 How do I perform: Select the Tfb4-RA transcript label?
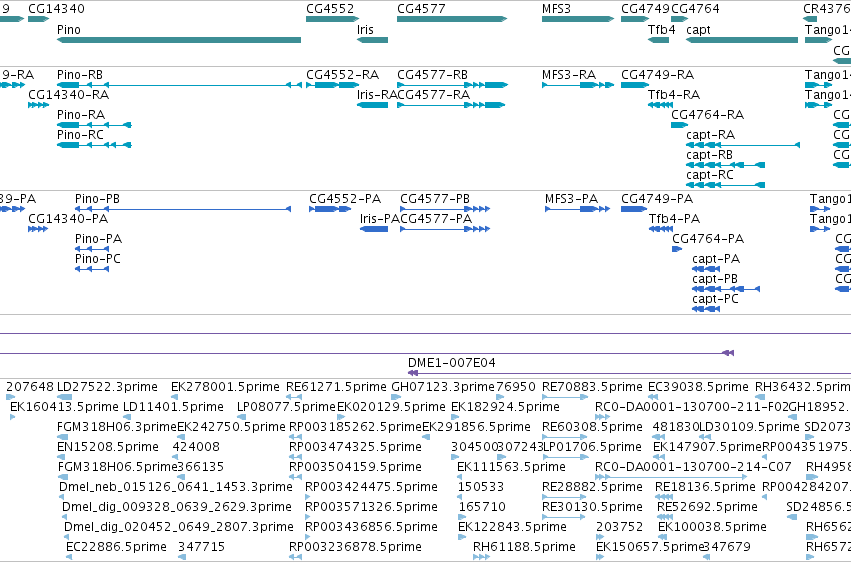pos(674,94)
